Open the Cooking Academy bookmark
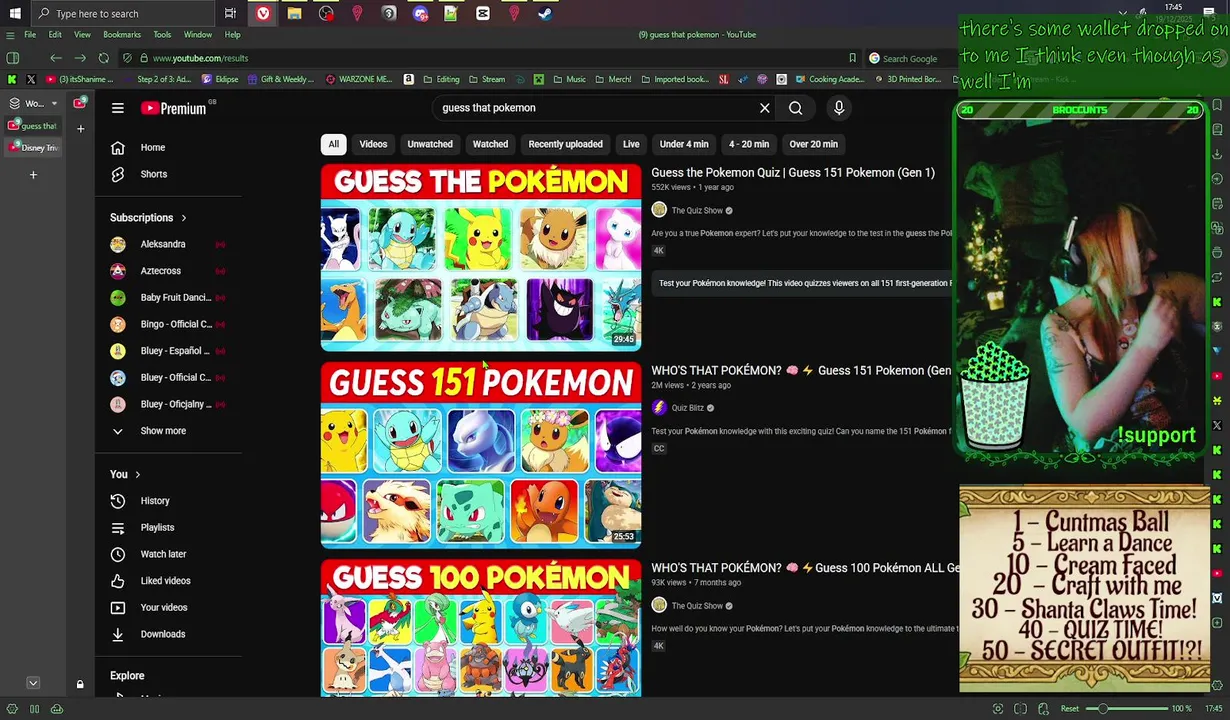Viewport: 1230px width, 720px height. click(829, 79)
